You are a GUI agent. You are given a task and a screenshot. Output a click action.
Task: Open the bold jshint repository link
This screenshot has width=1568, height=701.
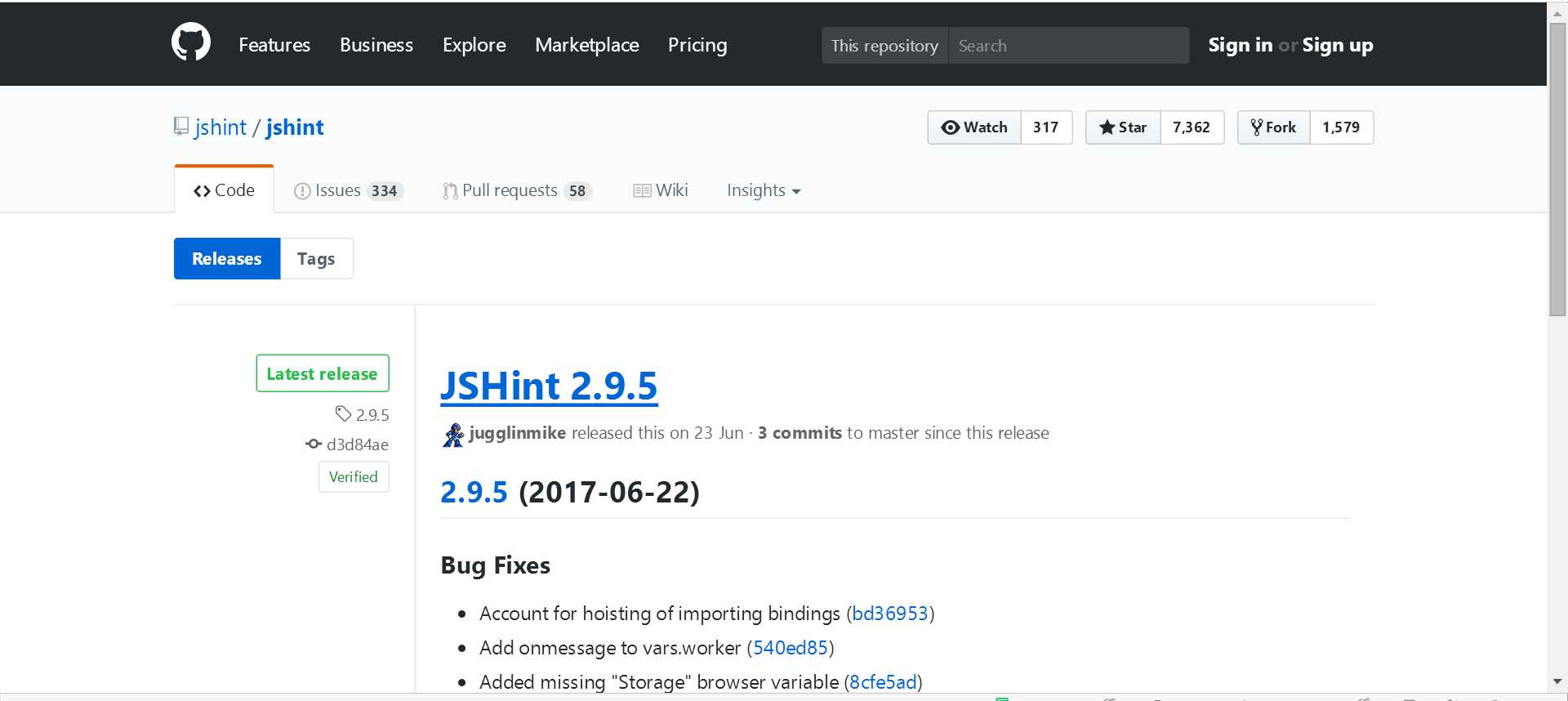295,127
